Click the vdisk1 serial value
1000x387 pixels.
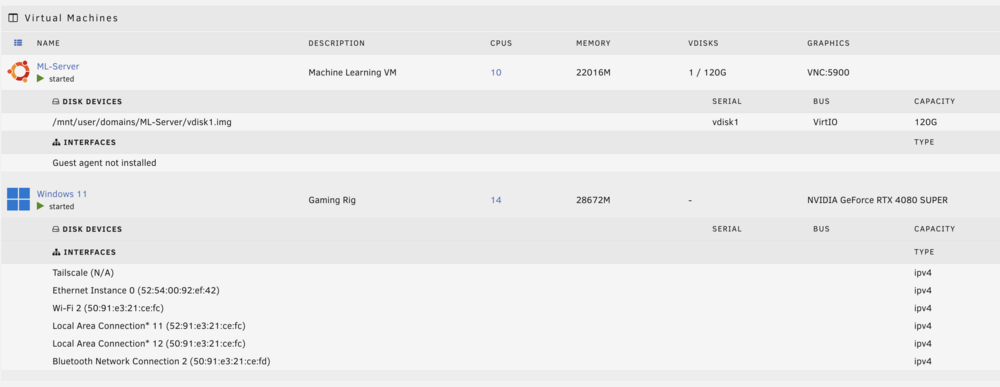tap(725, 122)
